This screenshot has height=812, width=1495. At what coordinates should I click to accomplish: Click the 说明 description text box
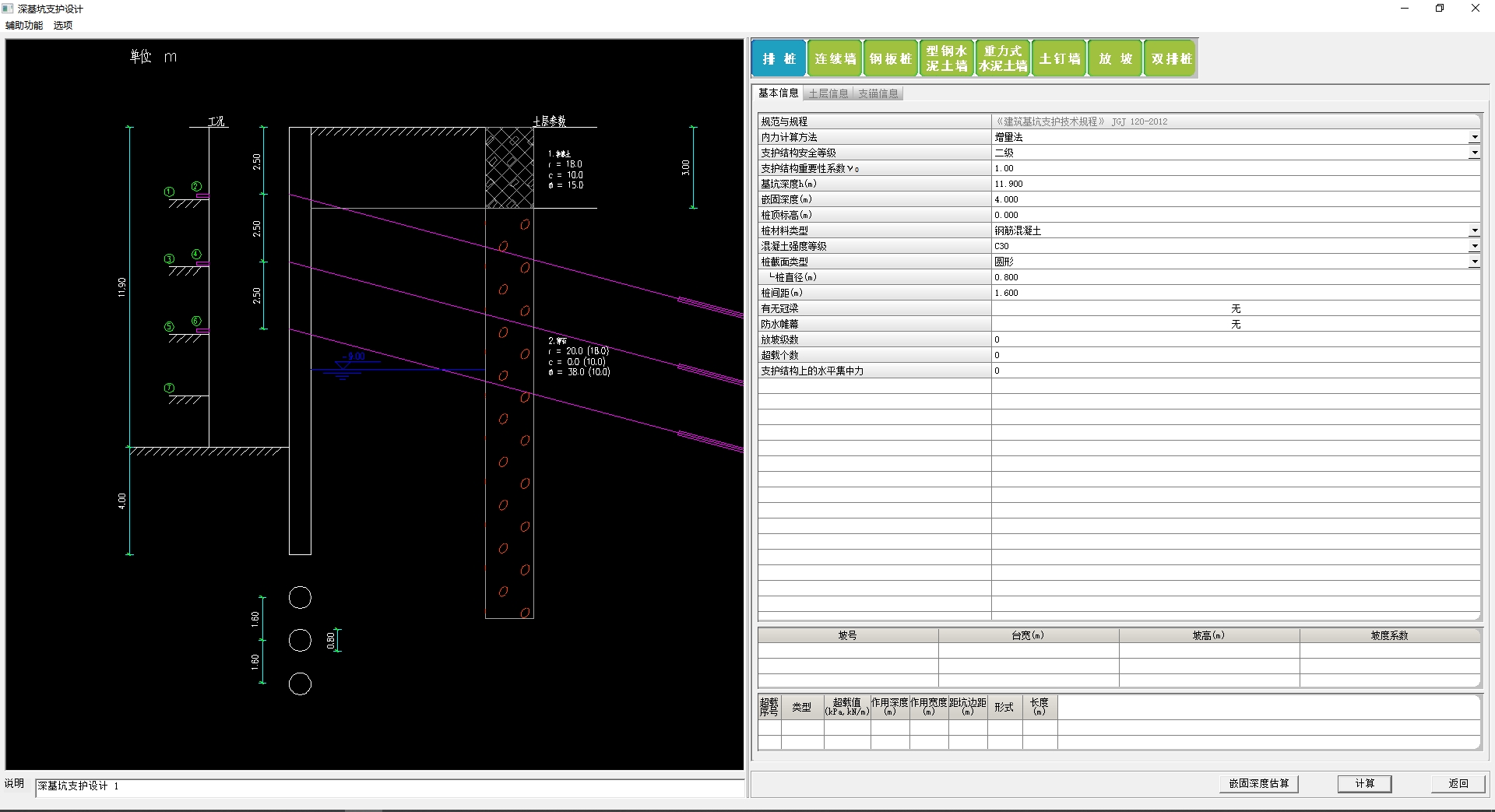point(389,786)
